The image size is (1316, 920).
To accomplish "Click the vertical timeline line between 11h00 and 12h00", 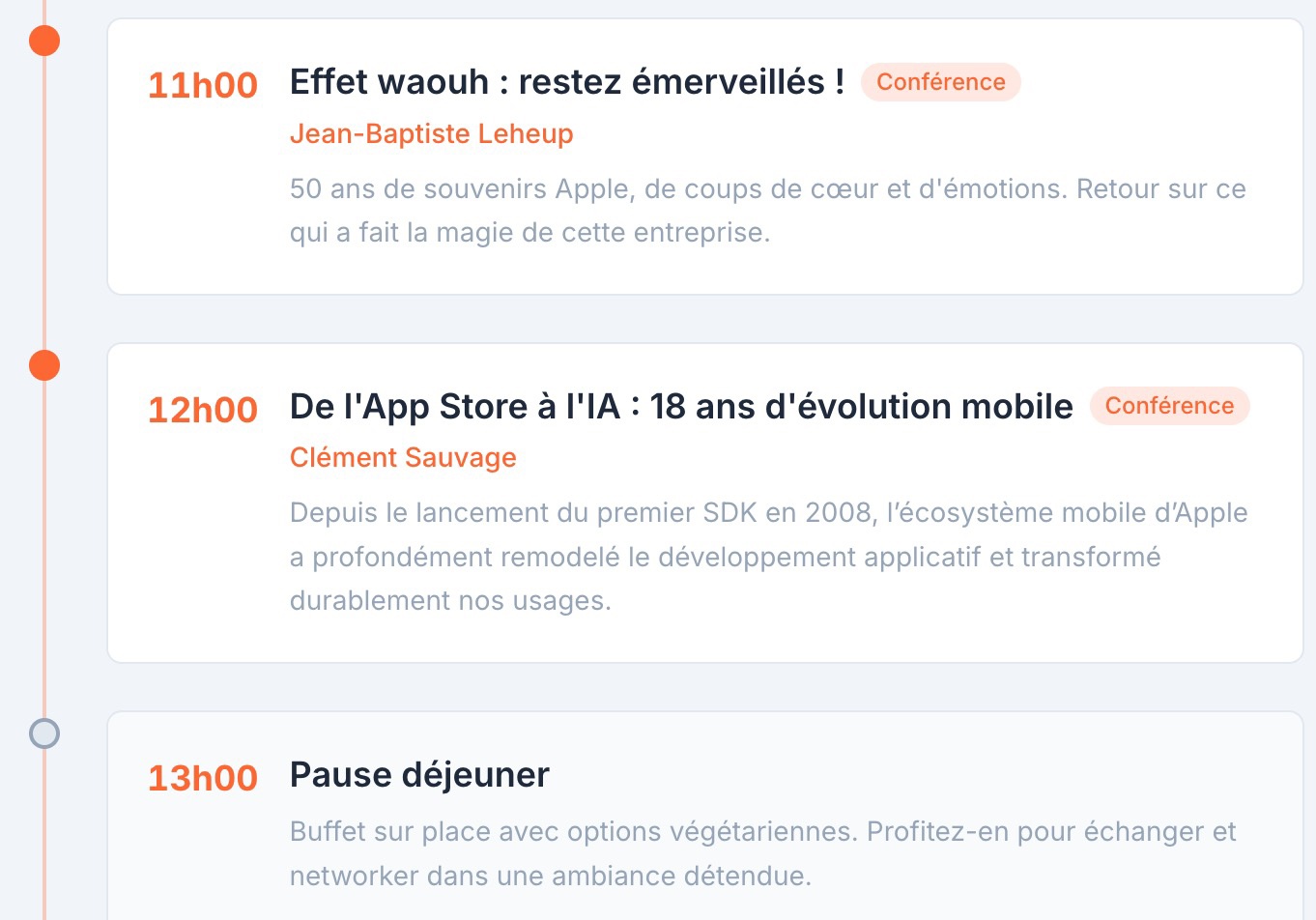I will point(44,203).
